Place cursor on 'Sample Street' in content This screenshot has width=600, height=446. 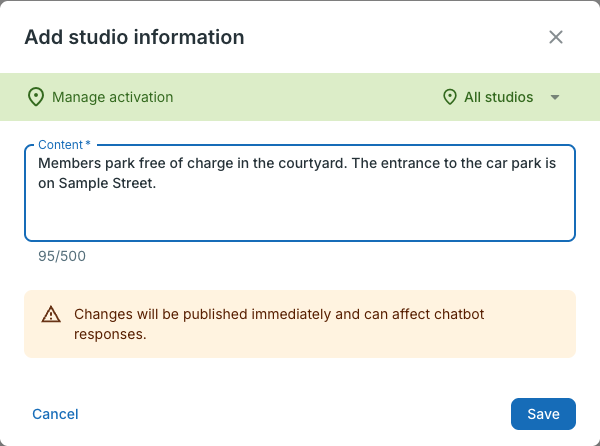click(x=106, y=183)
